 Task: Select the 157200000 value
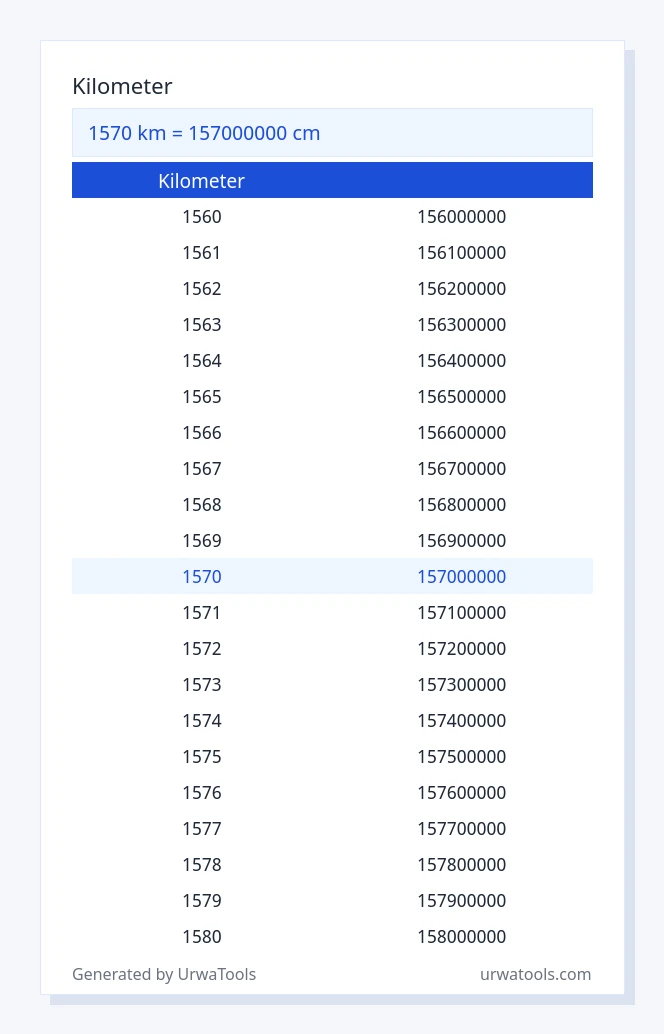pos(462,648)
